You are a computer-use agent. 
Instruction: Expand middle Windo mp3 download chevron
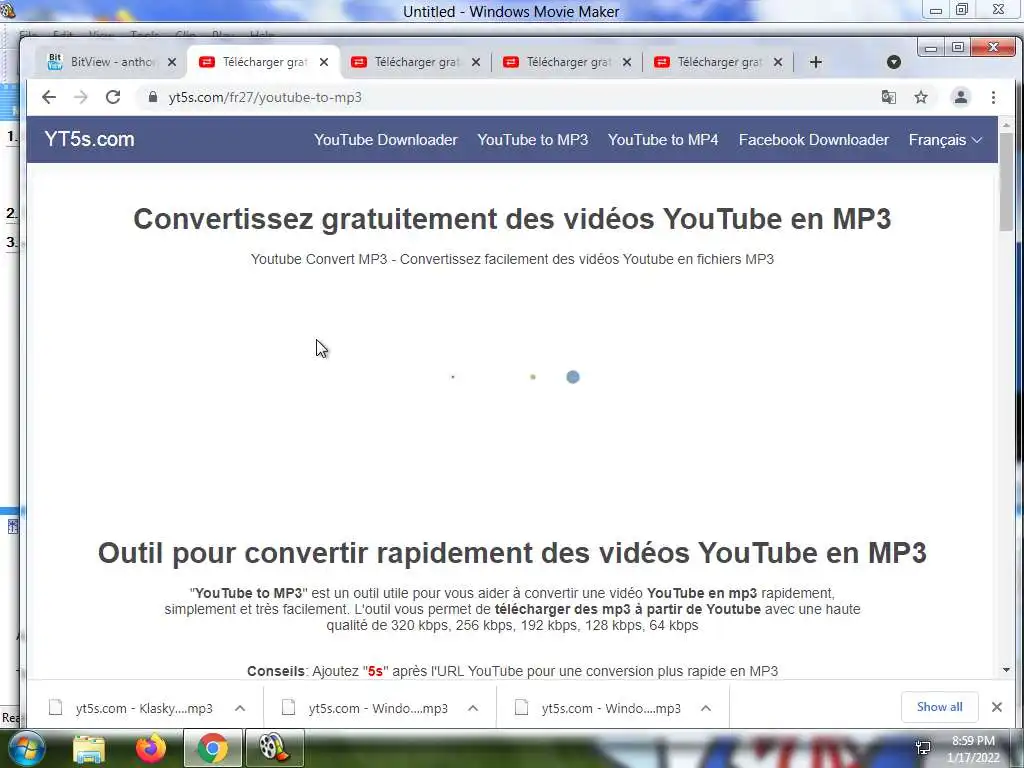(473, 708)
